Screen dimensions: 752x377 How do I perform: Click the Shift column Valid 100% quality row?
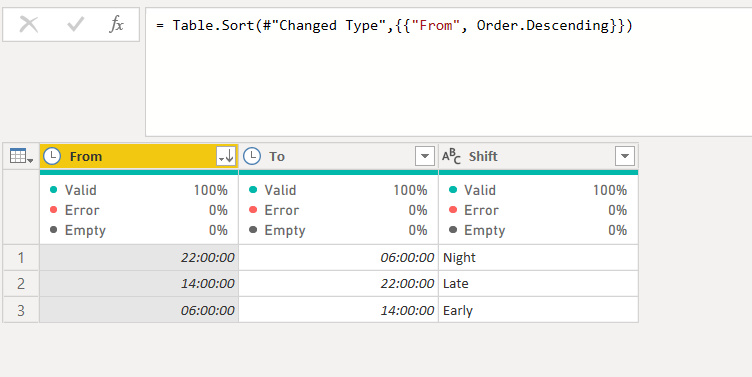[539, 190]
